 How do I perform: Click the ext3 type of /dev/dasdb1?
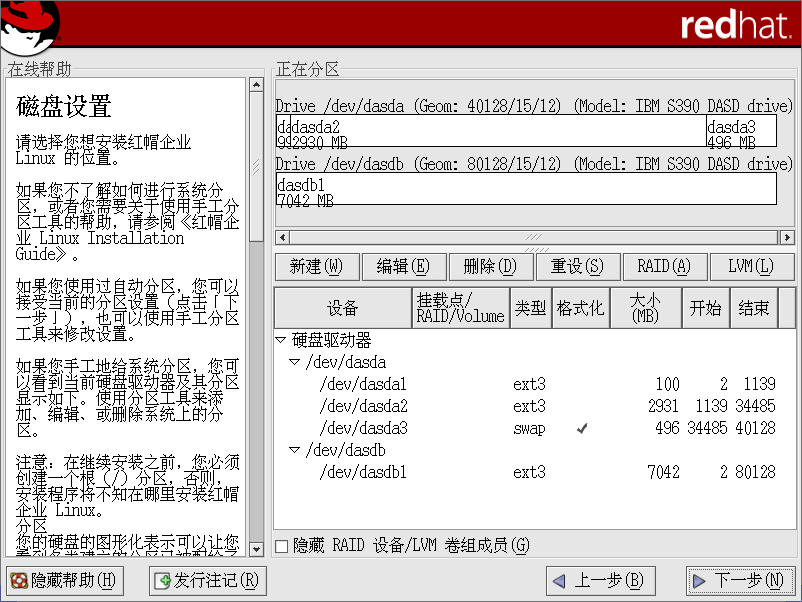529,472
